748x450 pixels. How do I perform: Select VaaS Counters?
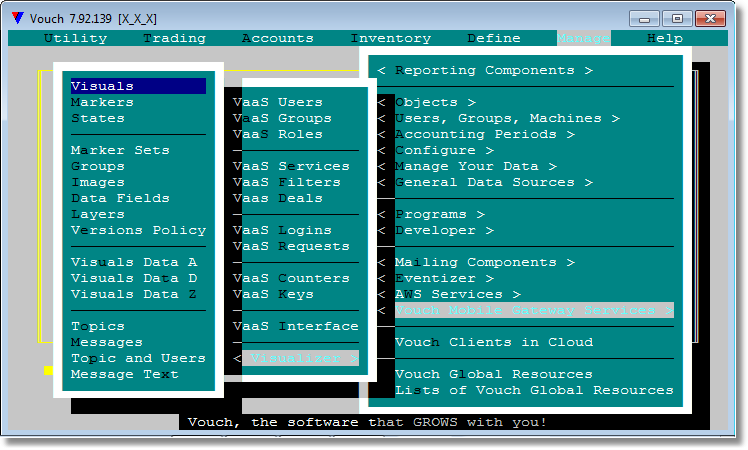[291, 278]
